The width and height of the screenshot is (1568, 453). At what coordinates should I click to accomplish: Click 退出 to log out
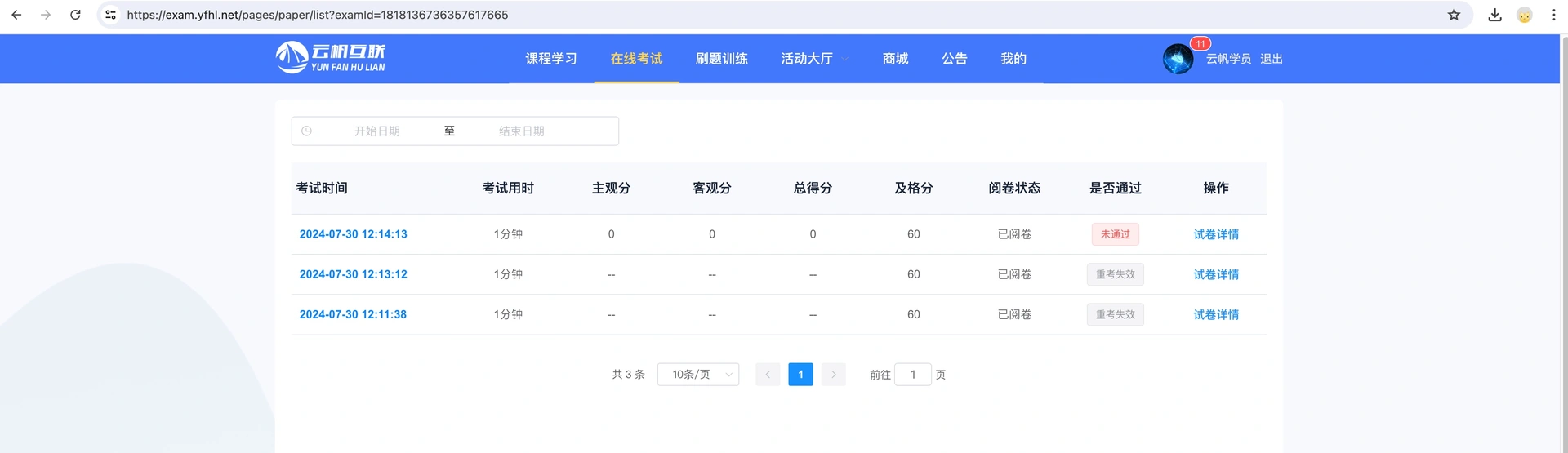click(x=1272, y=59)
